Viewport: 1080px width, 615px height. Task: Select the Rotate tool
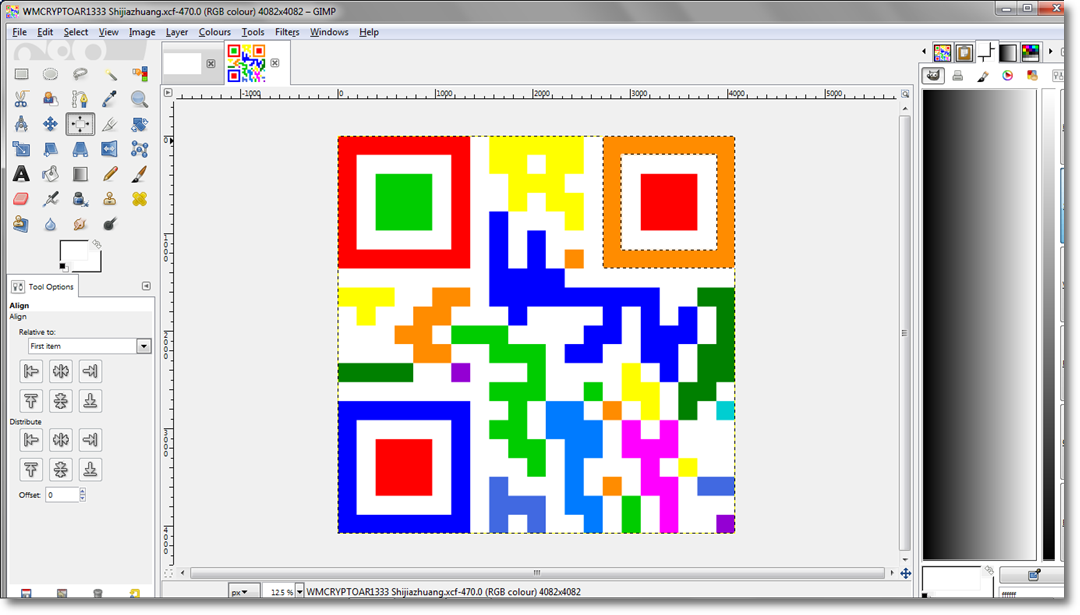point(139,124)
